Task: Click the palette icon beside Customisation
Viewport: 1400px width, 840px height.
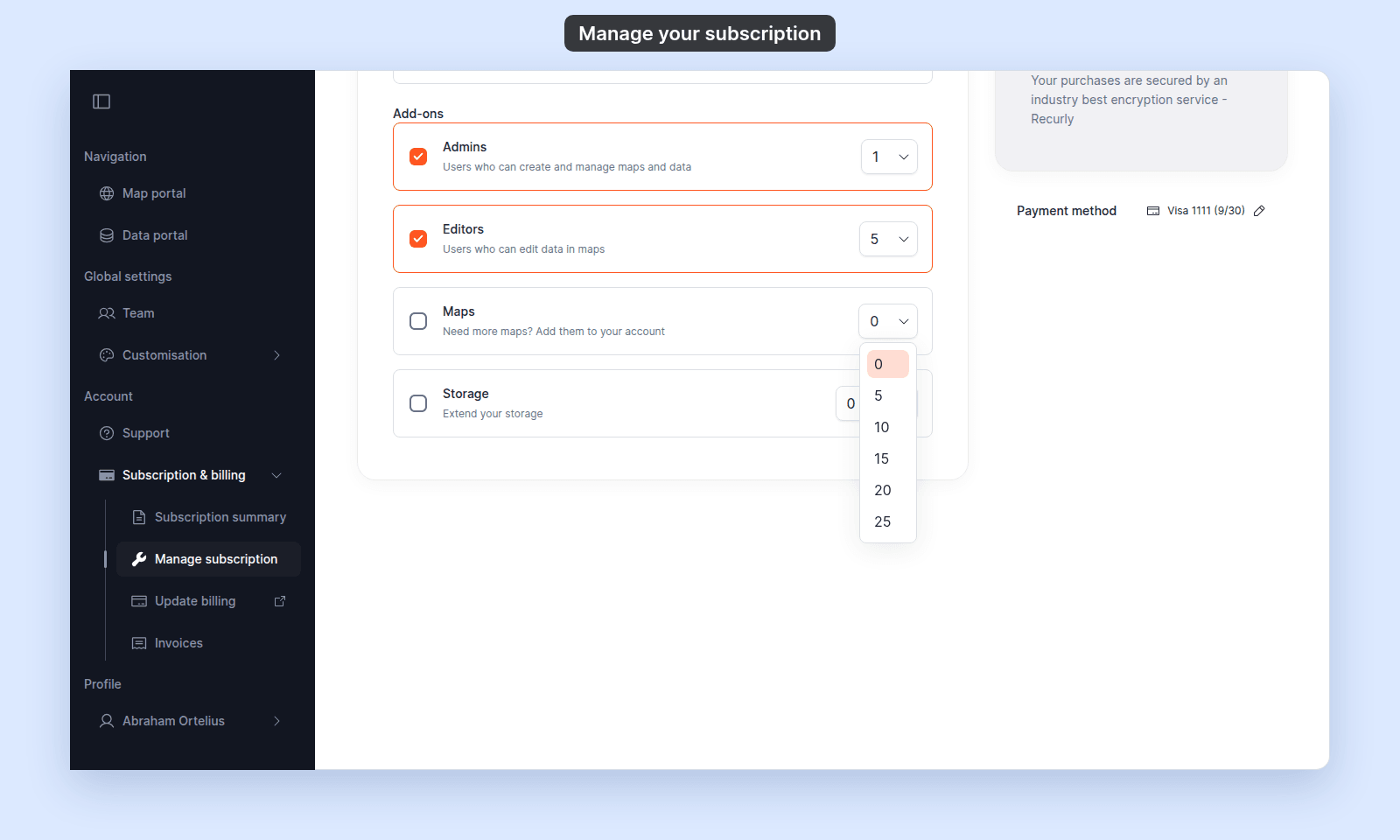Action: tap(107, 355)
